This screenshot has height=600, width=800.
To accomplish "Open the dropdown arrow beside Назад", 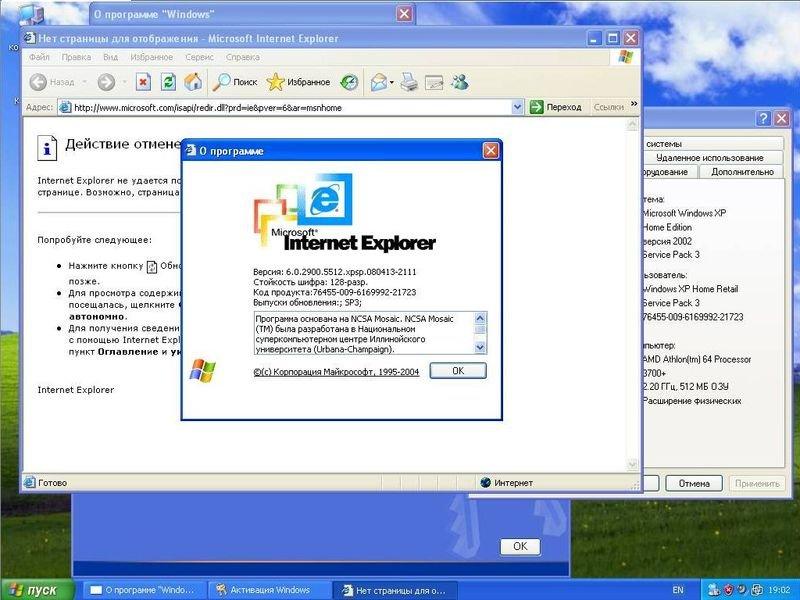I will point(84,82).
